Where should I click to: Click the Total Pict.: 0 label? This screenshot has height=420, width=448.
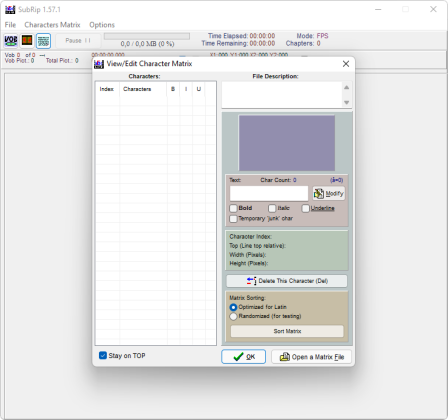pos(62,60)
